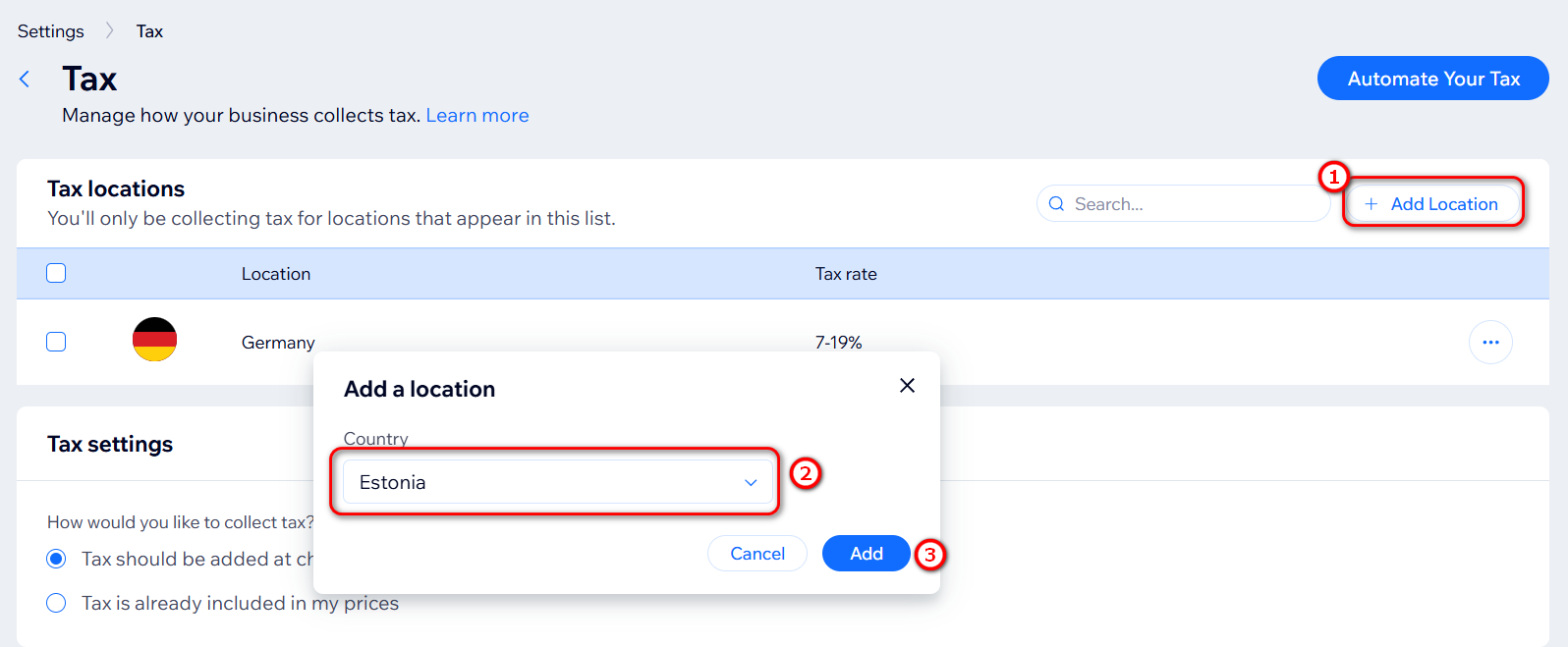
Task: Expand the Country dropdown showing Estonia
Action: click(540, 482)
